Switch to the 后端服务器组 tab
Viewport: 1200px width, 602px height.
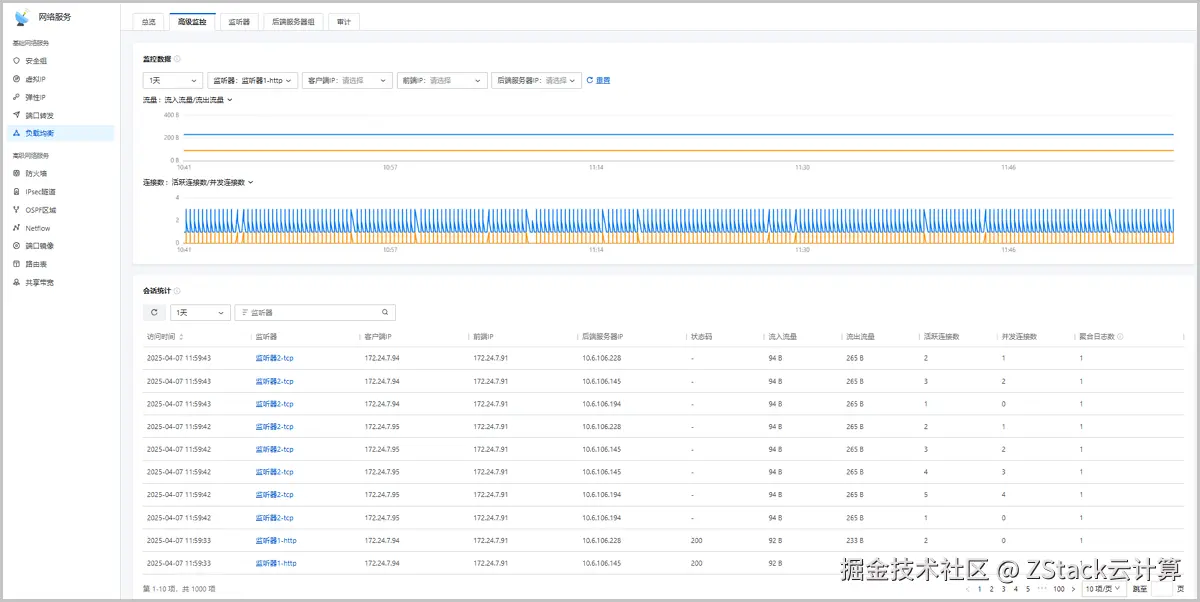click(x=293, y=21)
